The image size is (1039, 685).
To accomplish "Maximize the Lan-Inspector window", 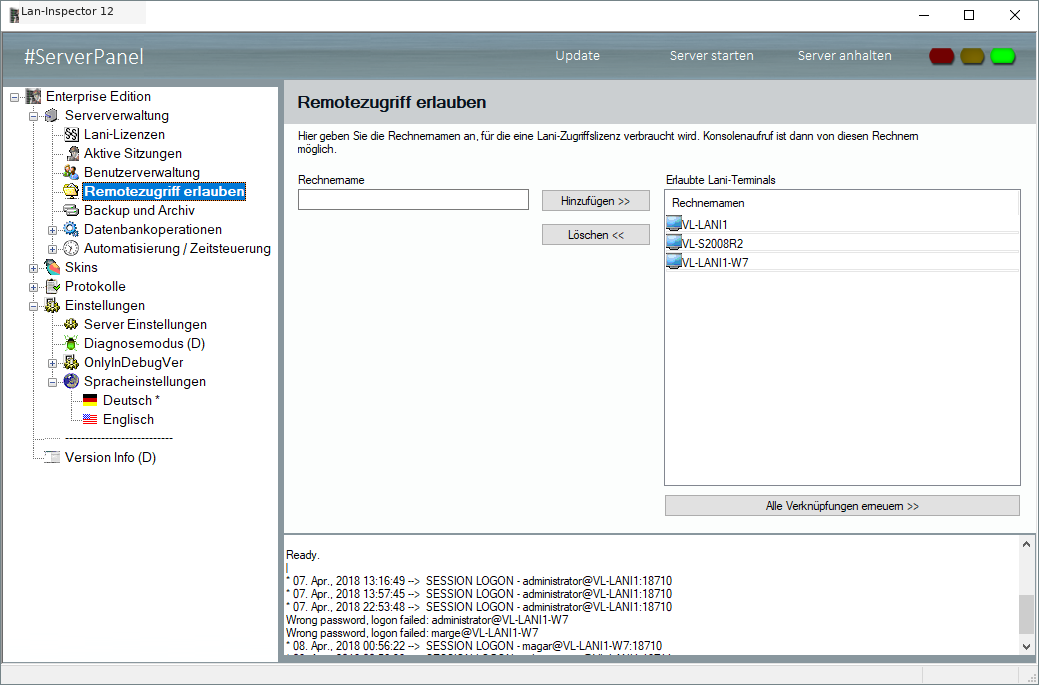I will tap(969, 15).
